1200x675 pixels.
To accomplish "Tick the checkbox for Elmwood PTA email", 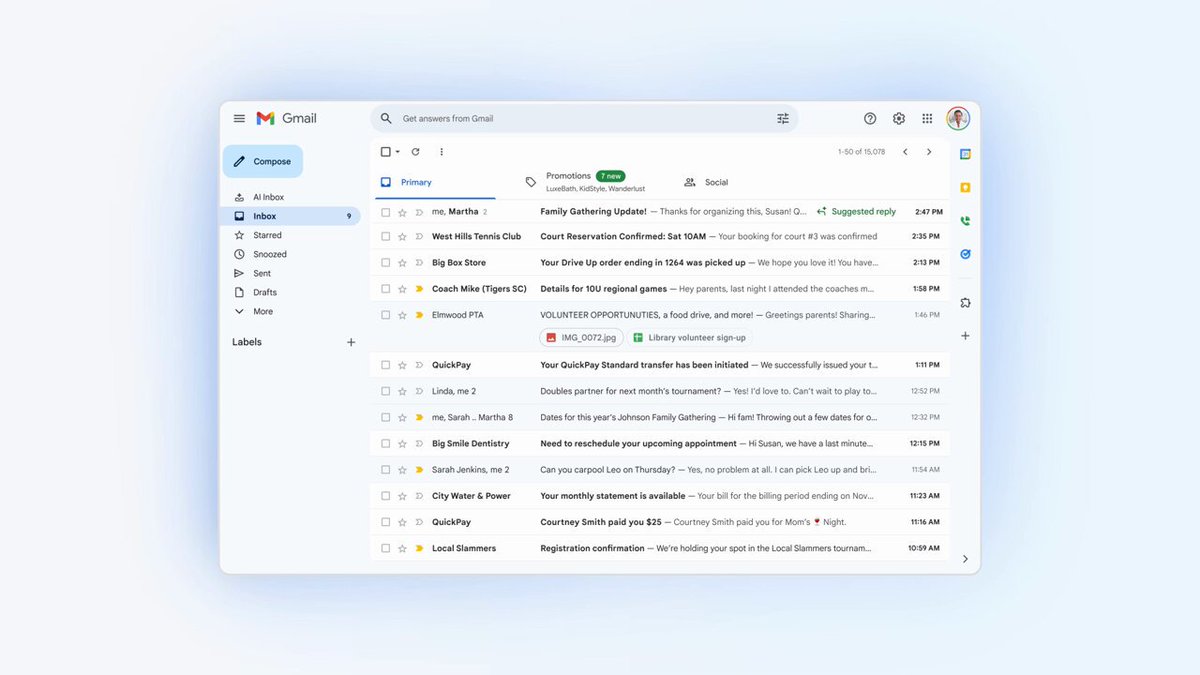I will pos(385,315).
